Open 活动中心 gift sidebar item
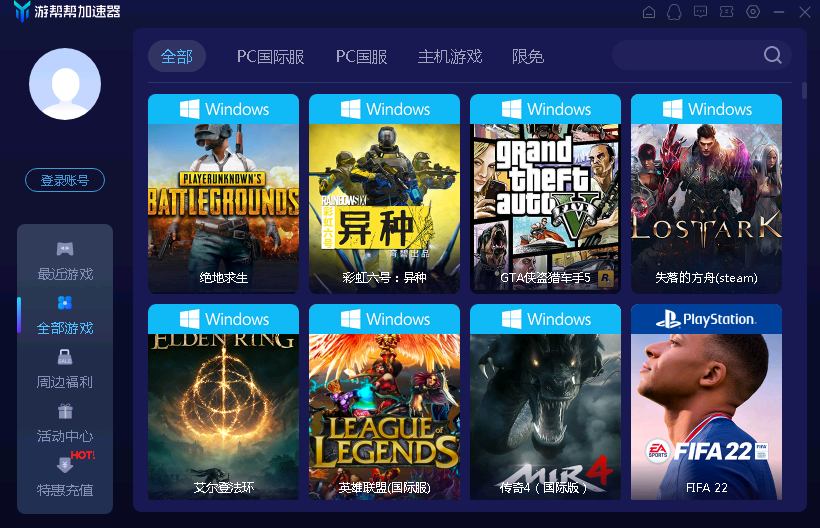Viewport: 820px width, 528px height. [x=65, y=423]
